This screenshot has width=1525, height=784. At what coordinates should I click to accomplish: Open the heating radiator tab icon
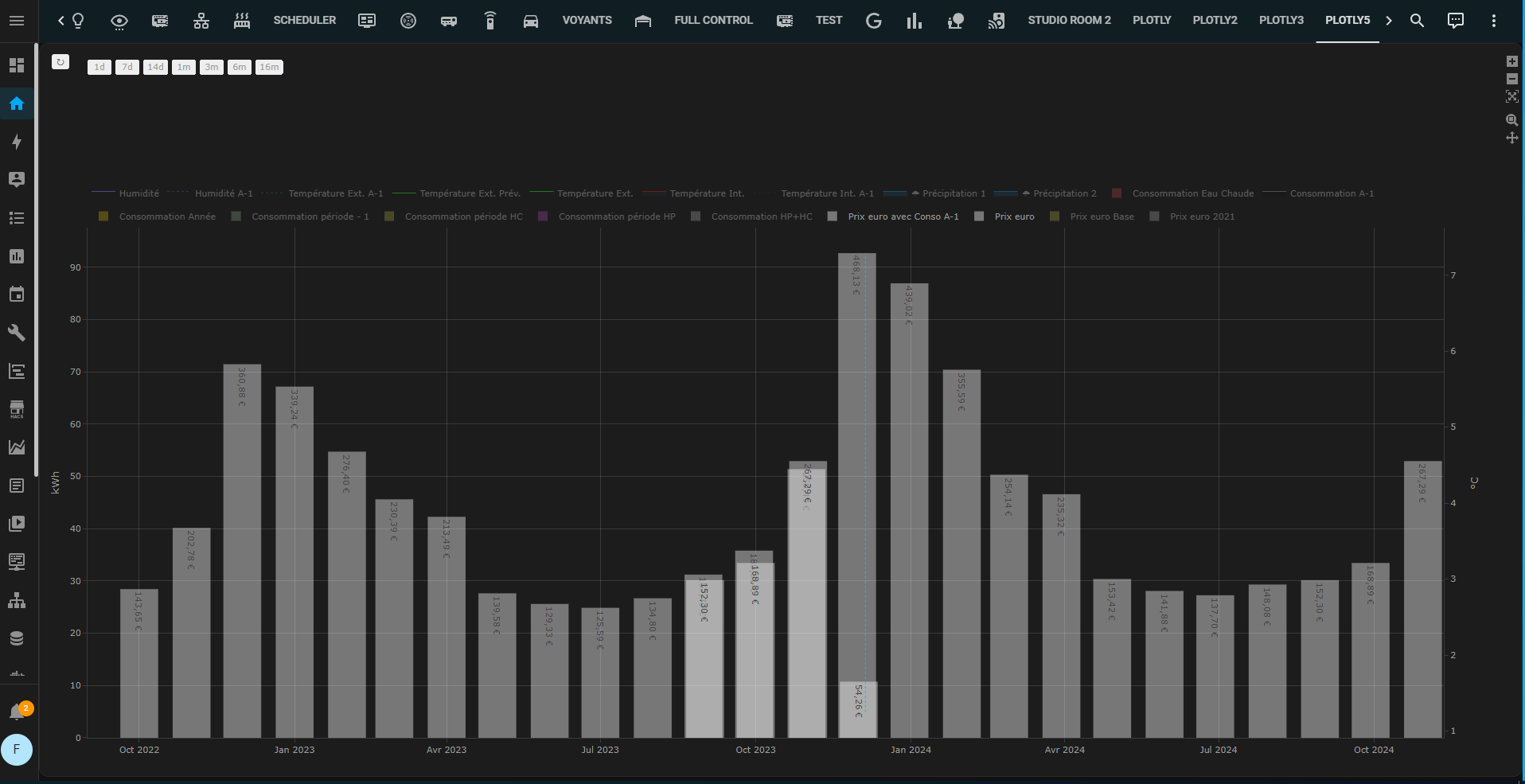coord(242,21)
